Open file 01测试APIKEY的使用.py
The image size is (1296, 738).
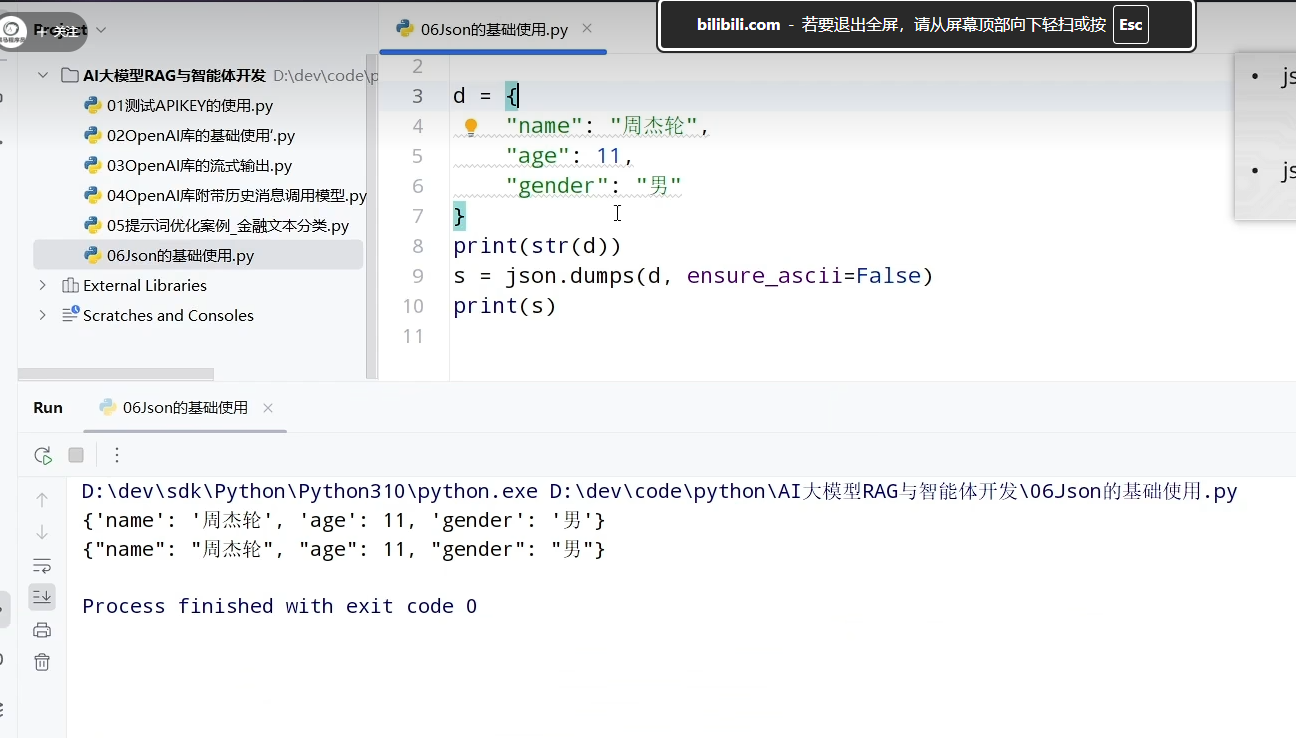pos(190,105)
